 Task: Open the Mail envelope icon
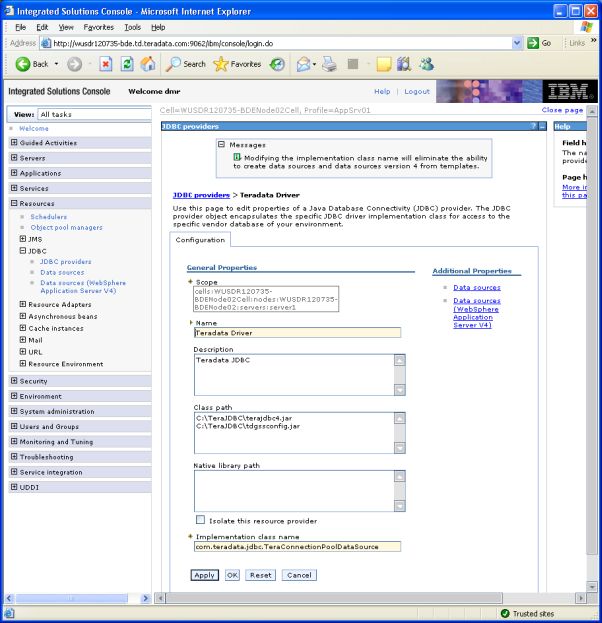coord(303,64)
